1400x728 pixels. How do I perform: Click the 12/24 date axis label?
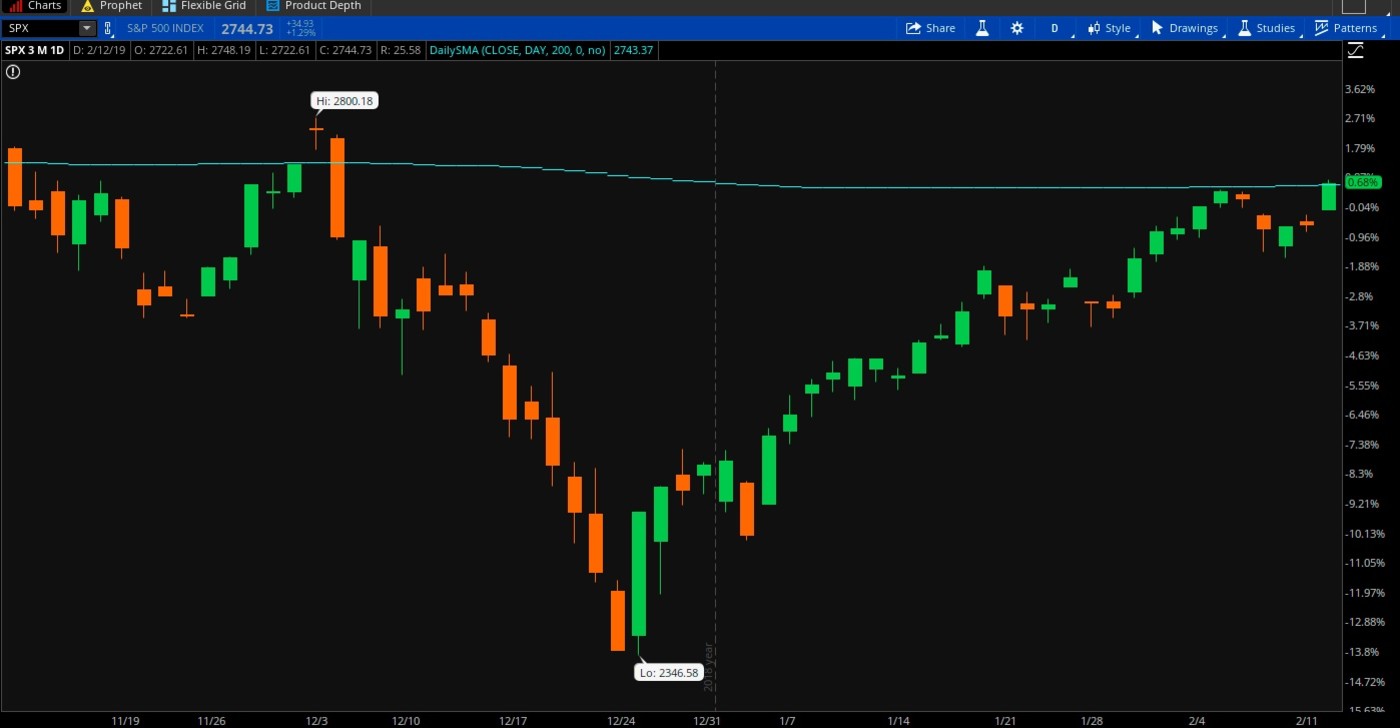[x=621, y=720]
